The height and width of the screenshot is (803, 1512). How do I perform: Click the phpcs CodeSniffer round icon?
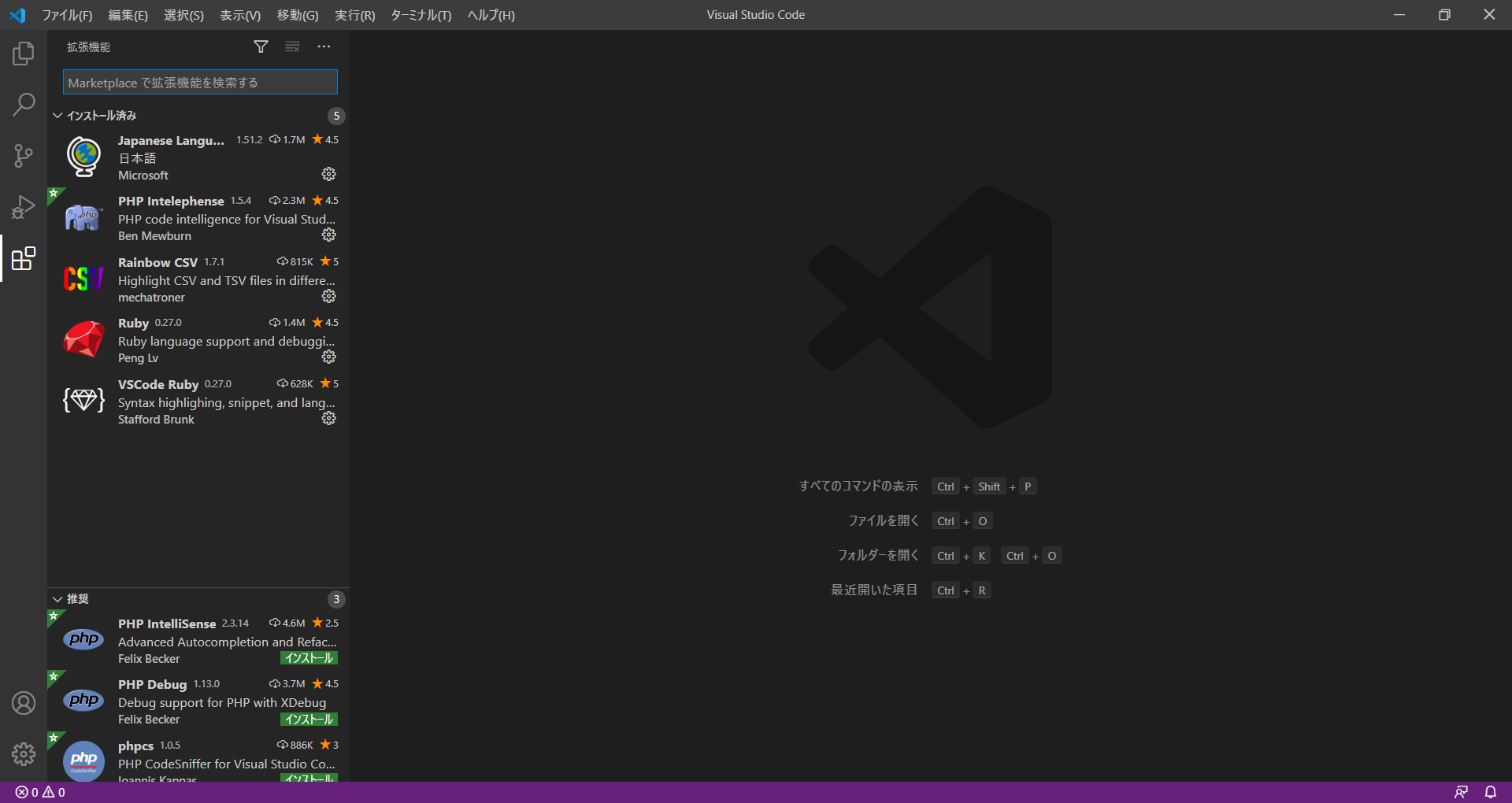click(83, 760)
